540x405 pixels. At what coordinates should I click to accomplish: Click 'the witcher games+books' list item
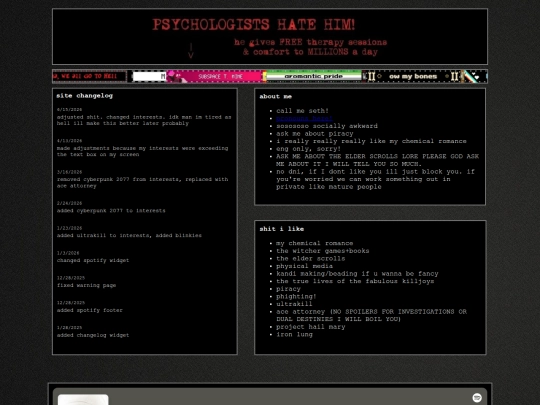click(x=322, y=251)
